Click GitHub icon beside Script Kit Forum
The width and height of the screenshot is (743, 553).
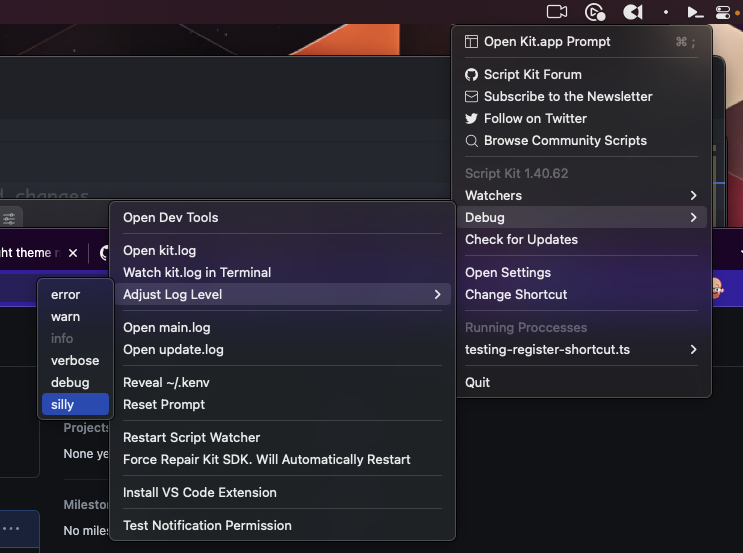471,74
